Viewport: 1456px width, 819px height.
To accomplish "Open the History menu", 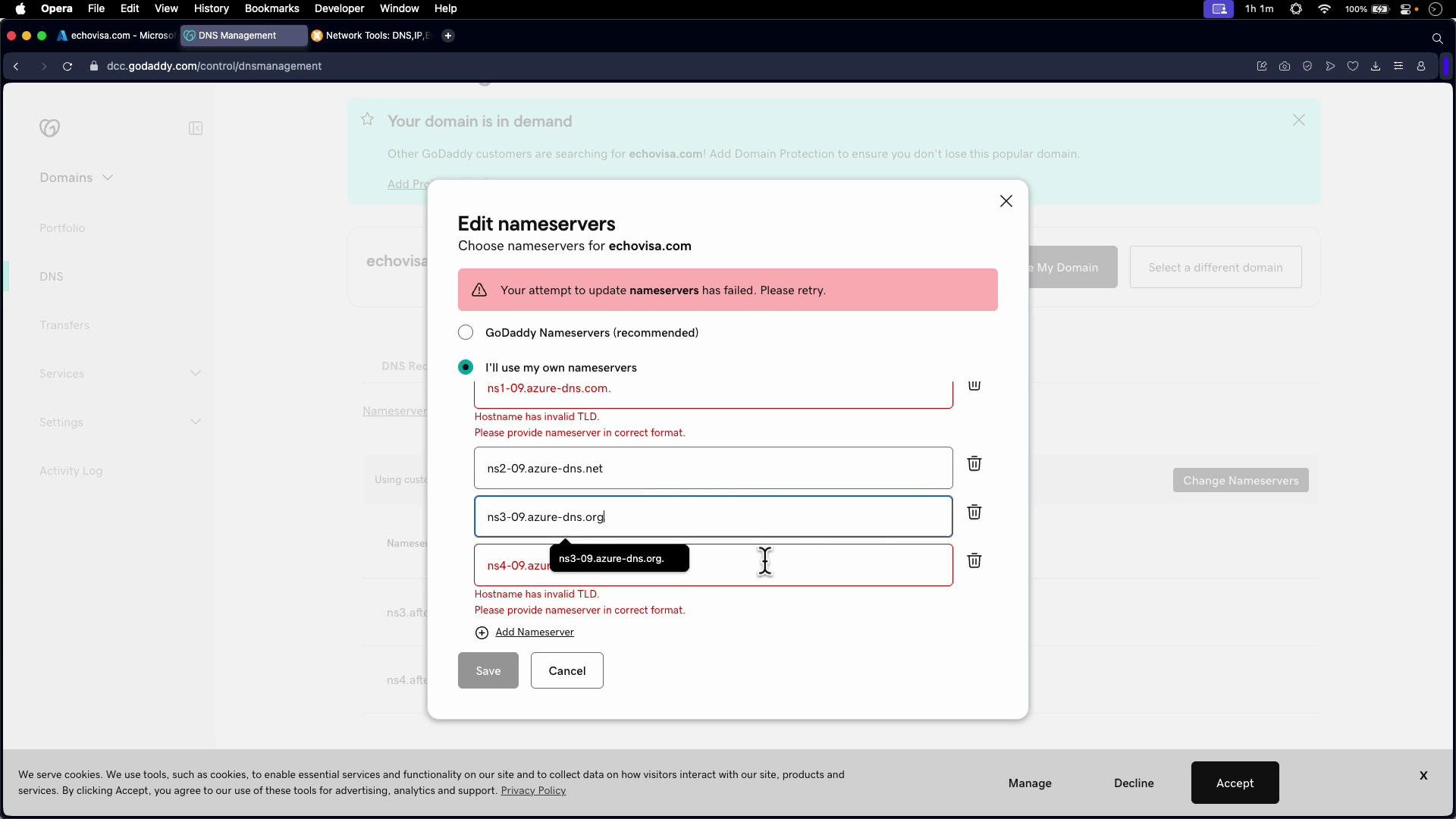I will [x=211, y=8].
